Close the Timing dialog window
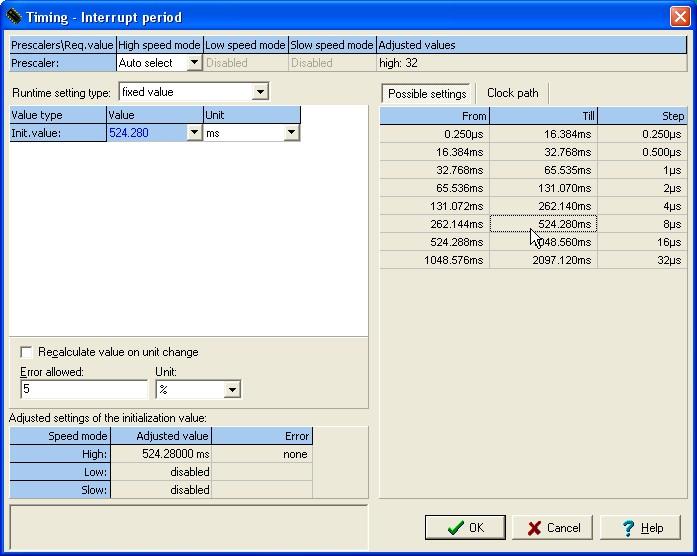The height and width of the screenshot is (556, 697). (680, 17)
